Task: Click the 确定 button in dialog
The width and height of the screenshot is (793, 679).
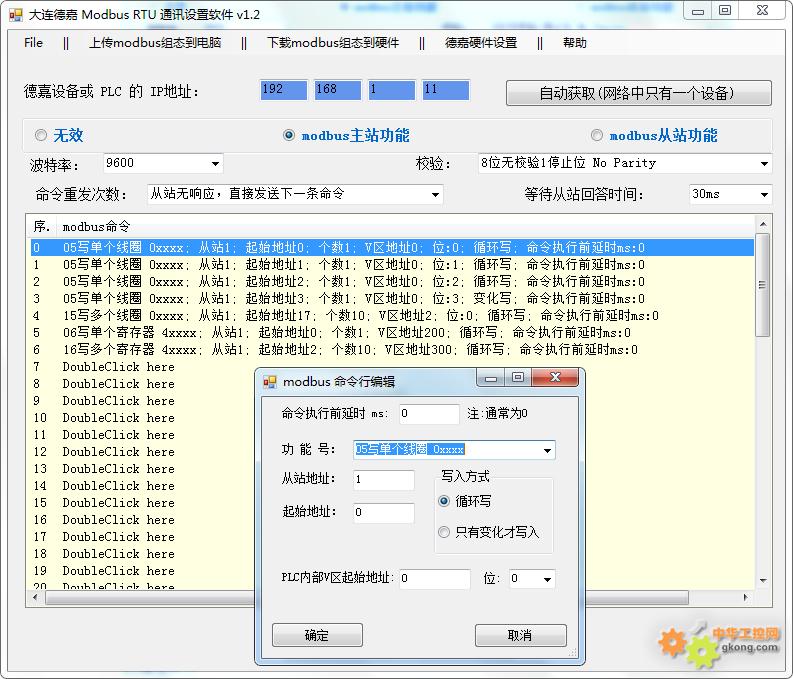Action: pos(317,635)
